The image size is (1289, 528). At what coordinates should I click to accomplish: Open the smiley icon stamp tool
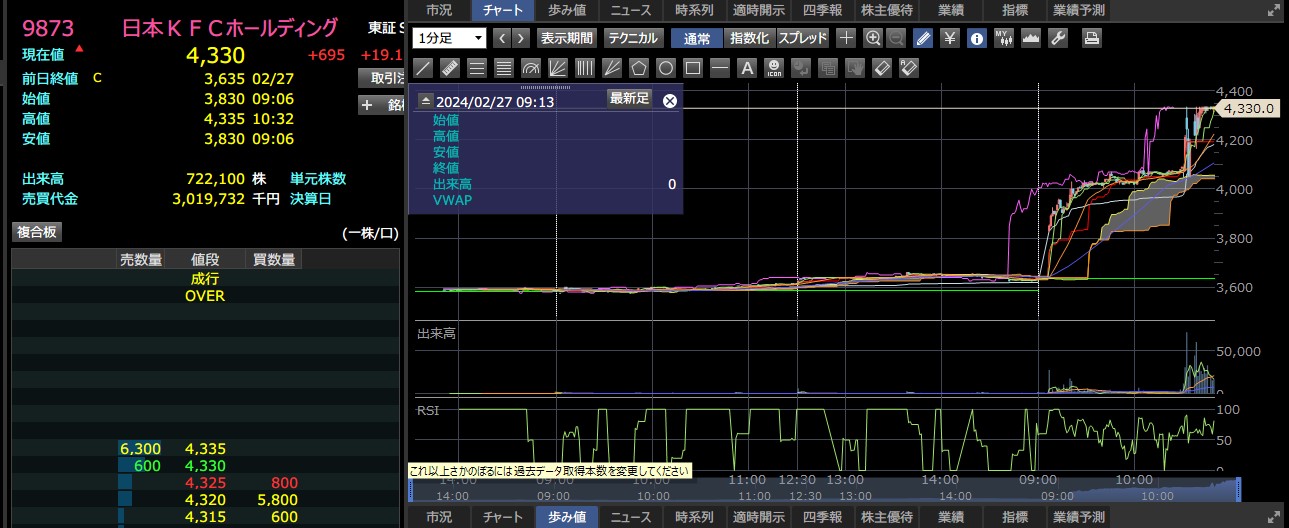(x=773, y=68)
